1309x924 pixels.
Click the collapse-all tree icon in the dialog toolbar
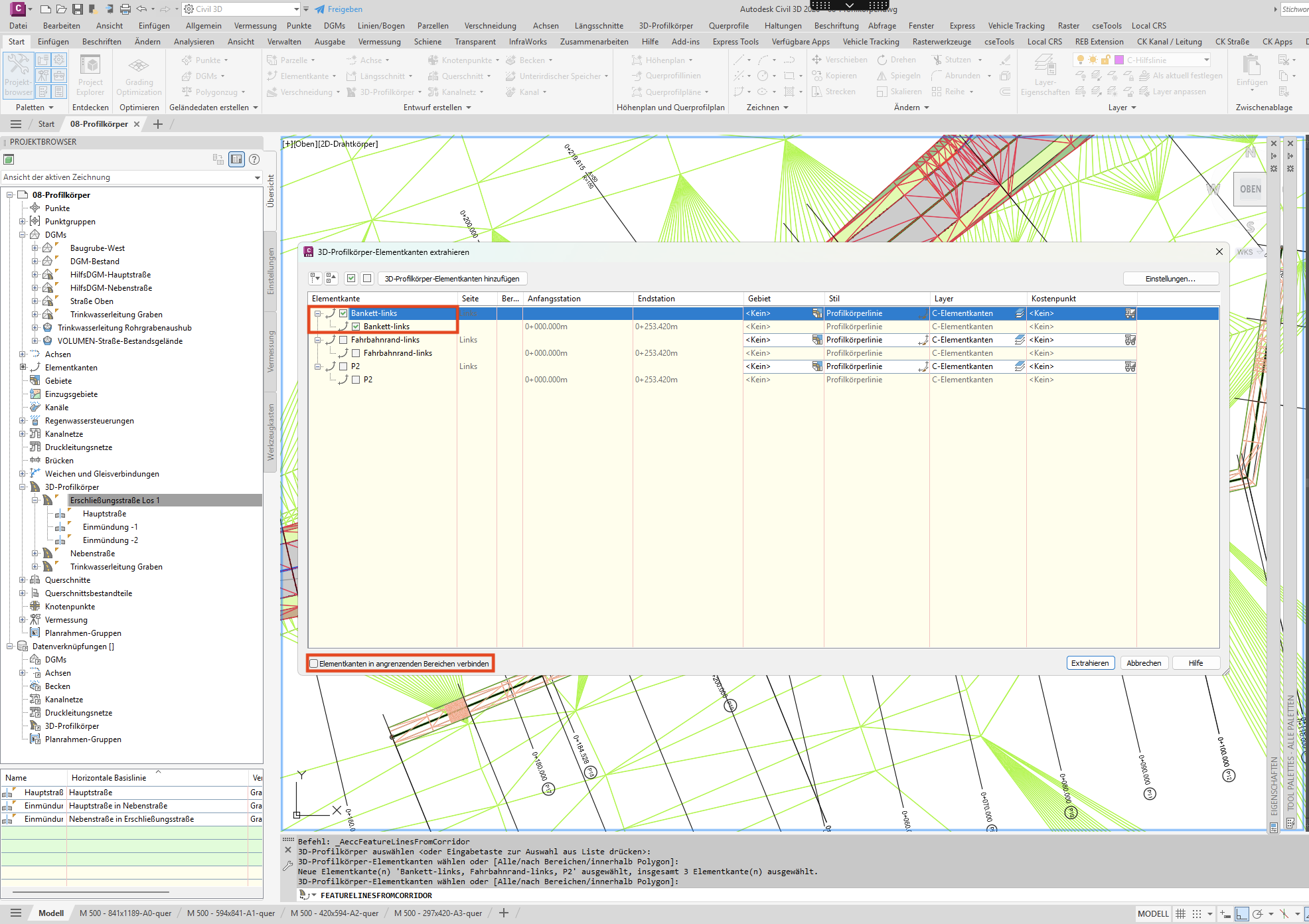coord(331,279)
